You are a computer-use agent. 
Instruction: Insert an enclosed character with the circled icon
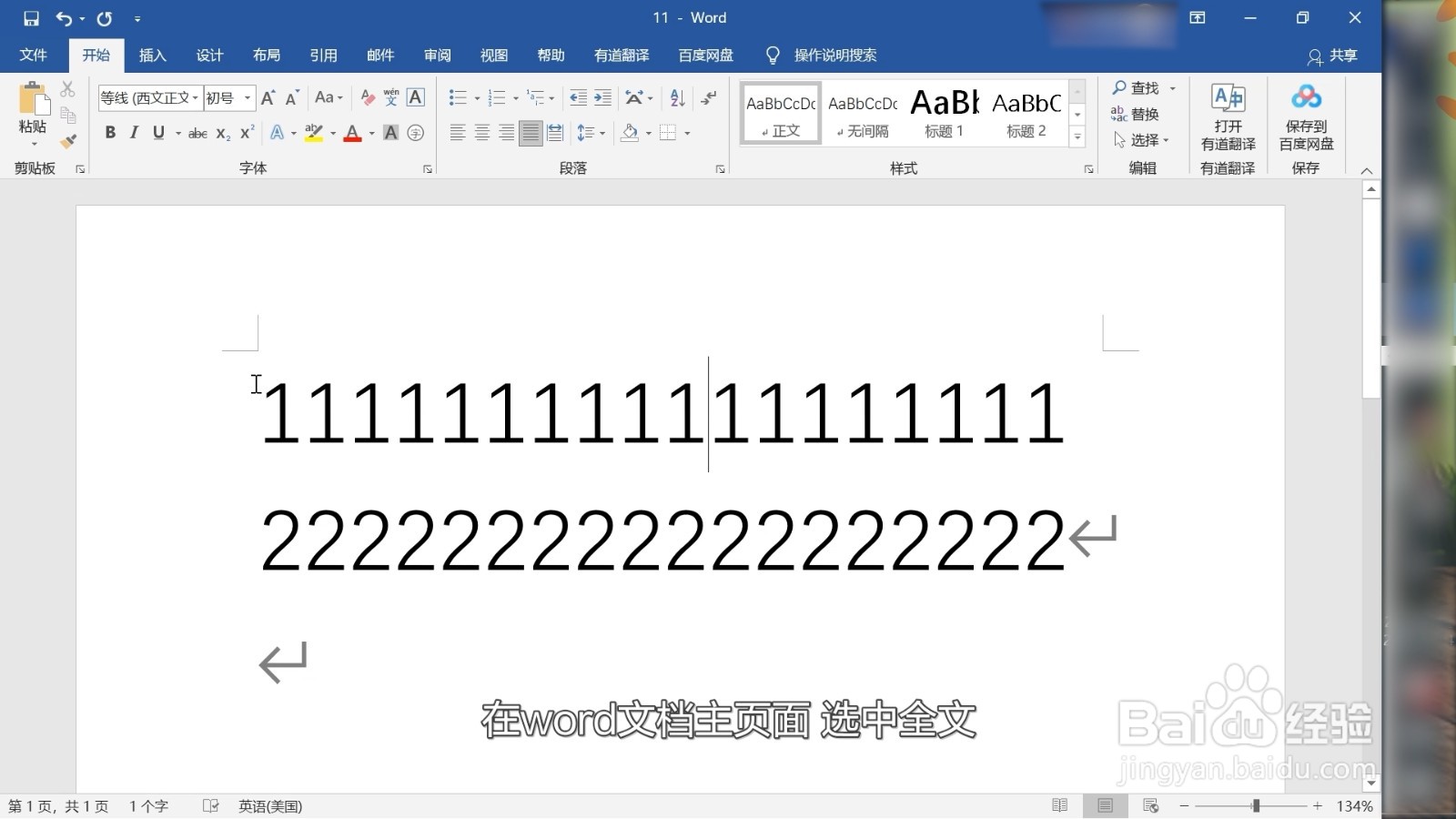pos(416,133)
